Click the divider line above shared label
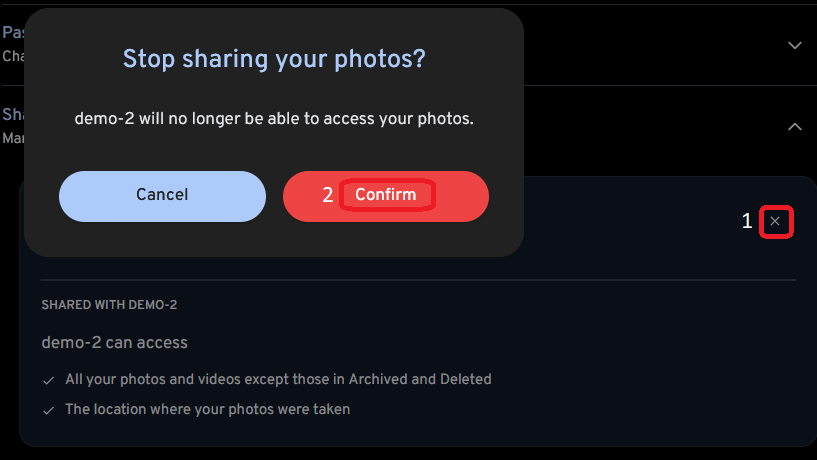The image size is (817, 460). click(x=418, y=280)
